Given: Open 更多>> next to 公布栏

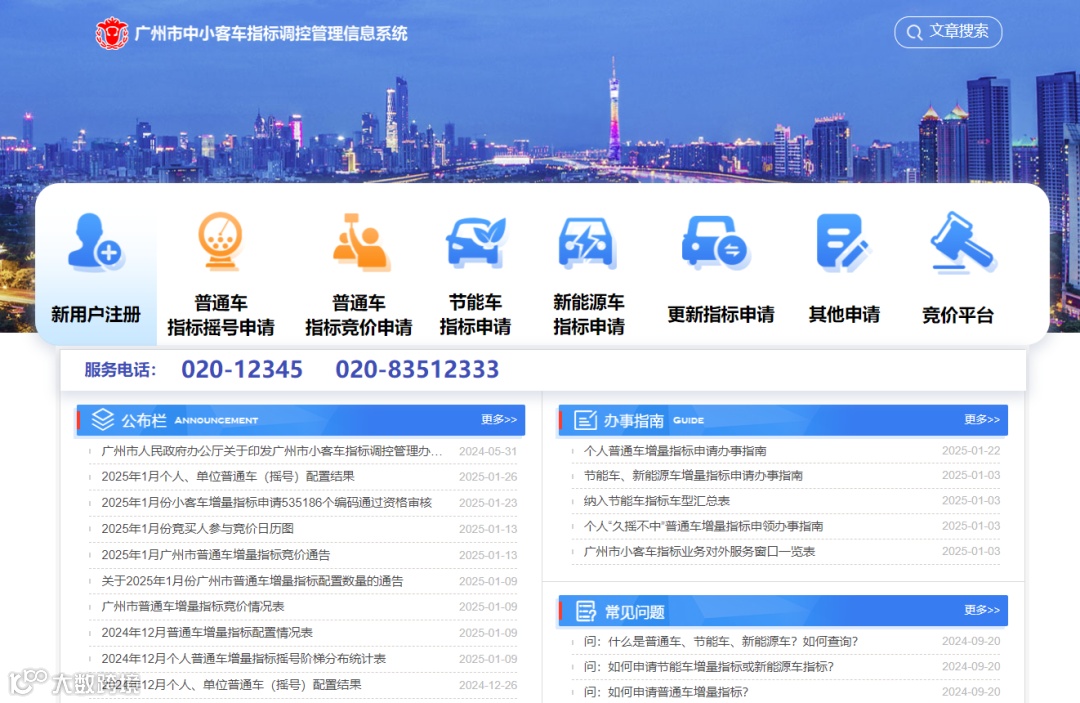Looking at the screenshot, I should pyautogui.click(x=499, y=419).
